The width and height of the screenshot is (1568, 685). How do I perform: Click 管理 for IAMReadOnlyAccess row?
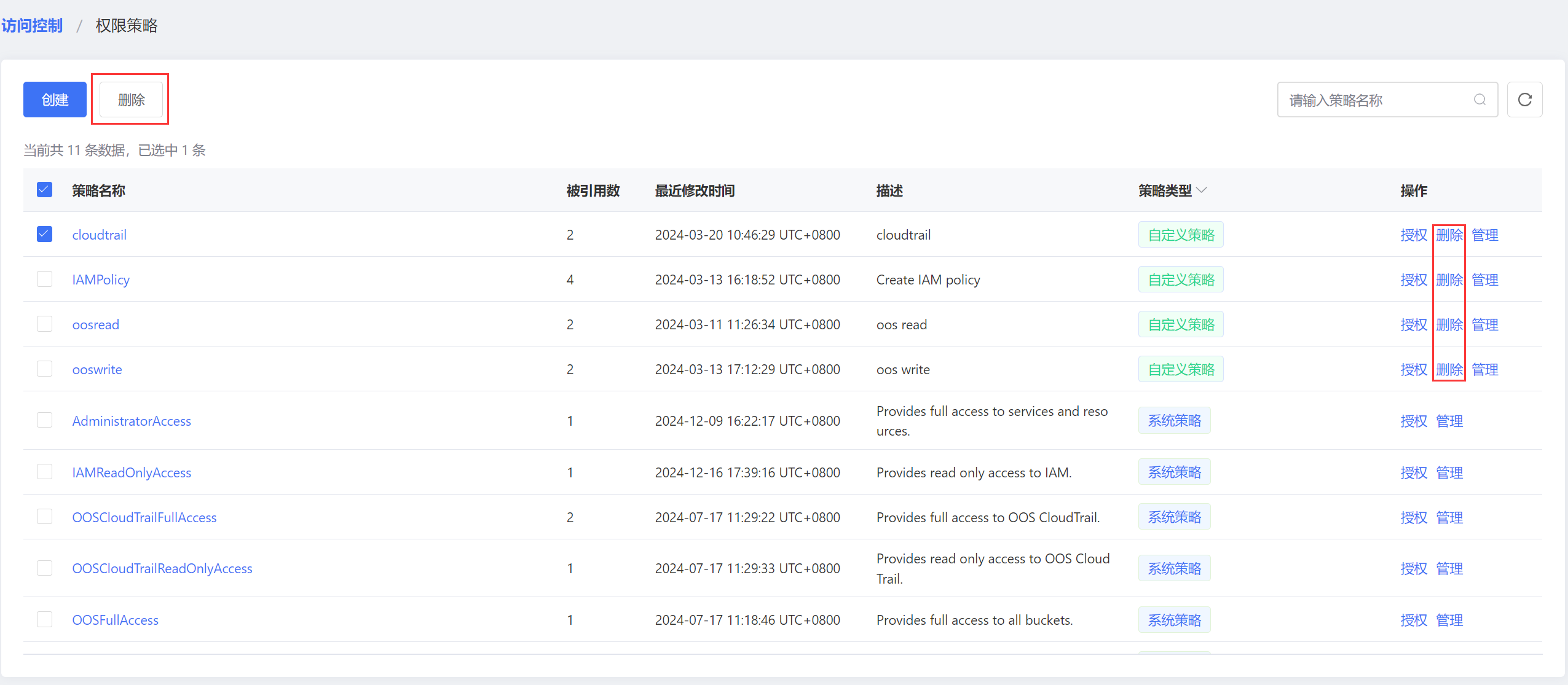pyautogui.click(x=1449, y=472)
